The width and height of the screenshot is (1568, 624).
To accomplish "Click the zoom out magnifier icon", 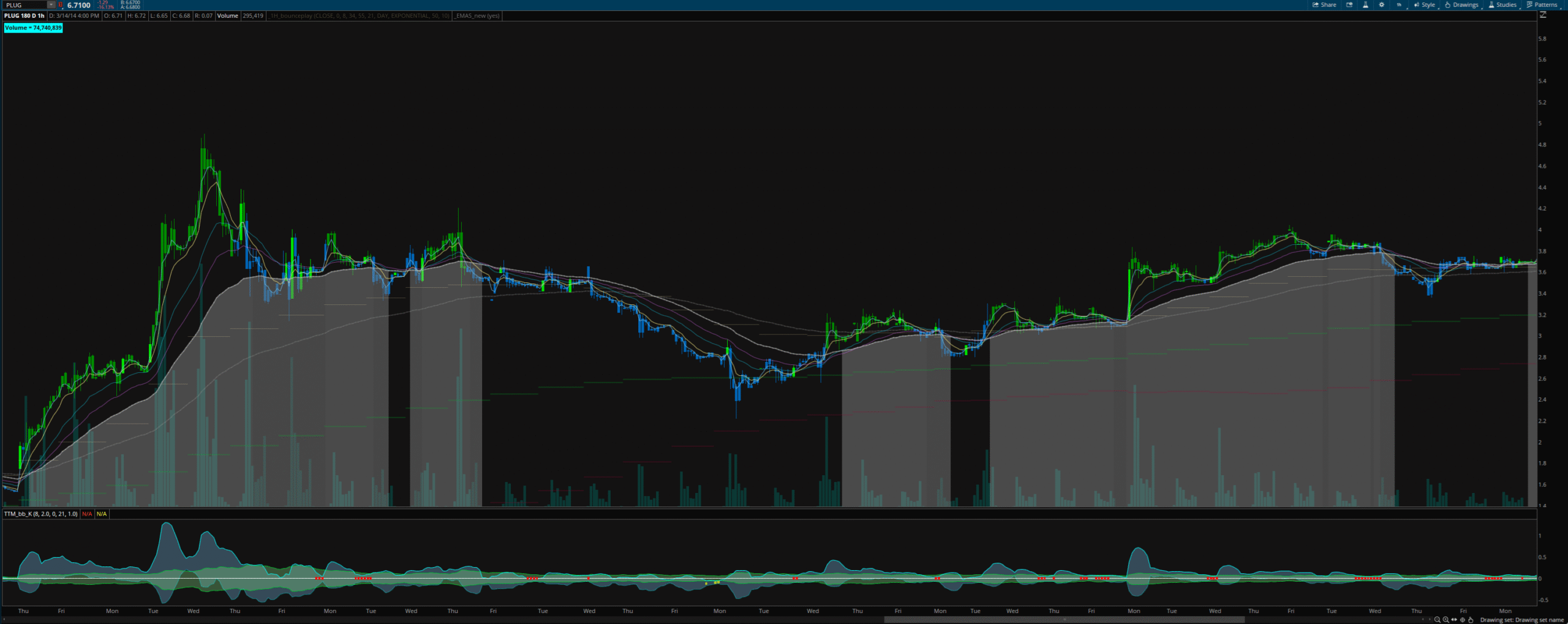I will click(x=1437, y=620).
